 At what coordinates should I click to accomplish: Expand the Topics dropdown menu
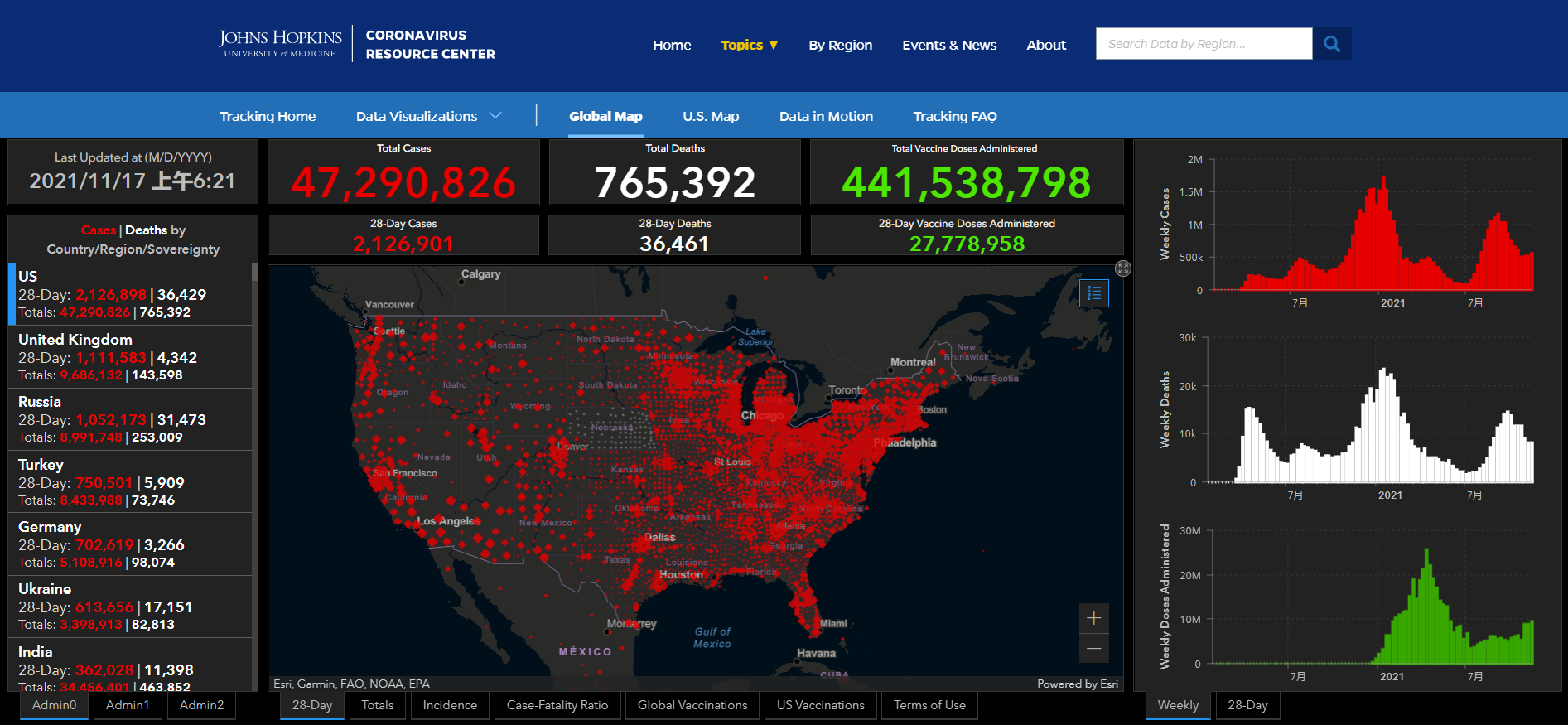click(x=750, y=45)
